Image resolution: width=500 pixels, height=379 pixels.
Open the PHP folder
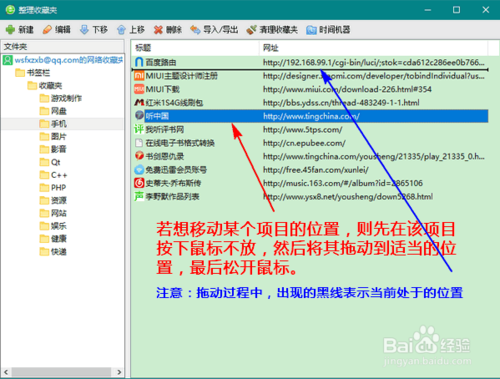[53, 188]
